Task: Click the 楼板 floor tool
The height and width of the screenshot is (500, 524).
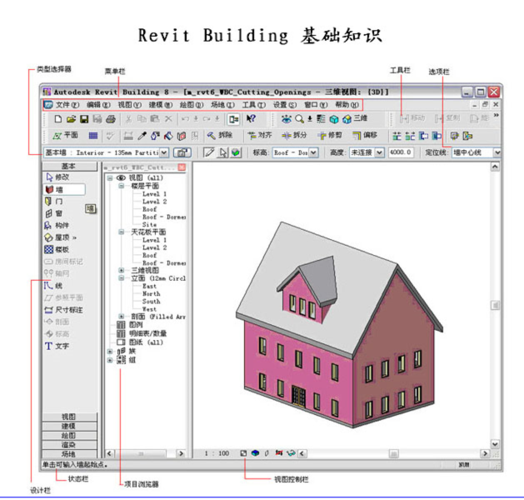Action: click(x=56, y=250)
